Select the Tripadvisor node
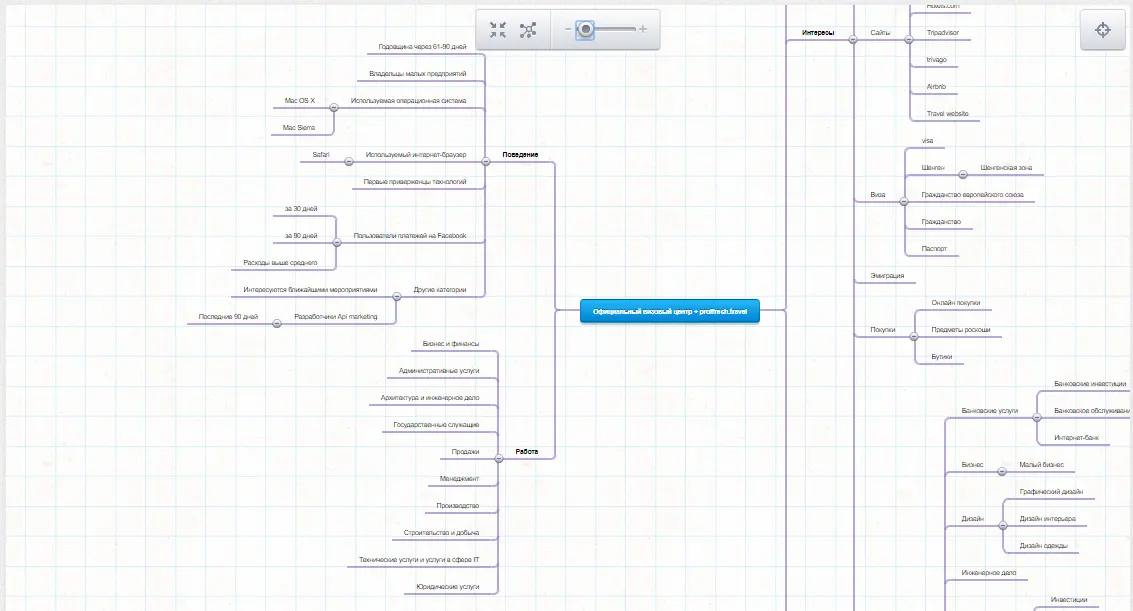This screenshot has height=611, width=1133. click(942, 33)
